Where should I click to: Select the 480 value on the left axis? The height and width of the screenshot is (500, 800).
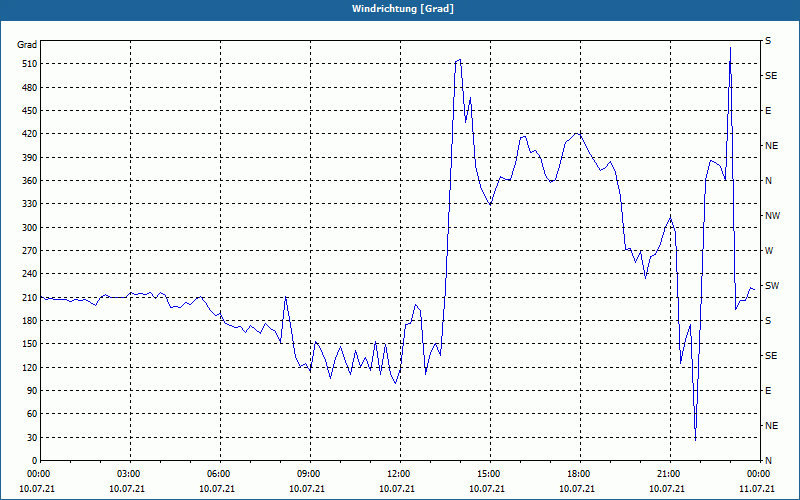pos(30,88)
